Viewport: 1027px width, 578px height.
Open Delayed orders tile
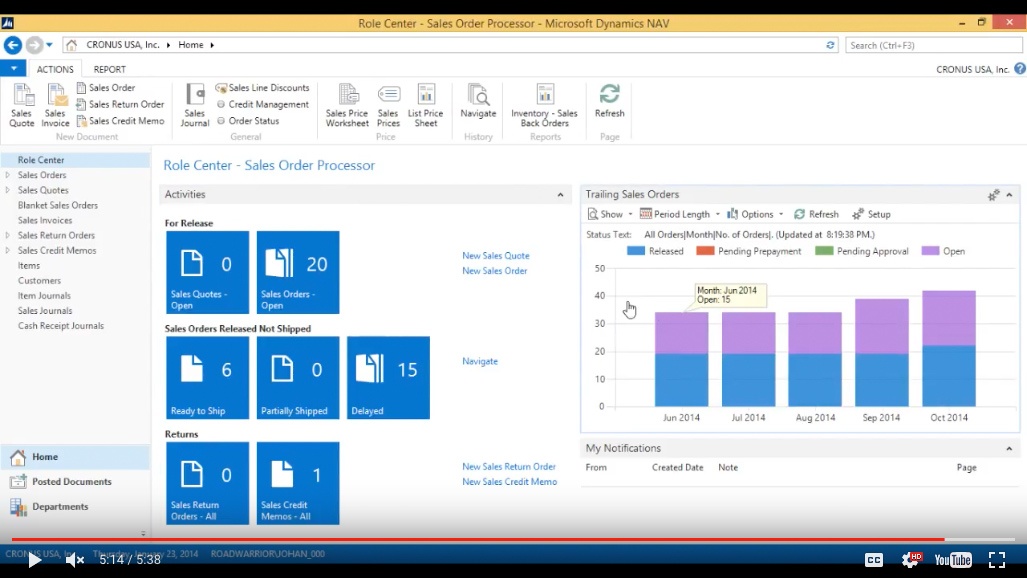388,377
